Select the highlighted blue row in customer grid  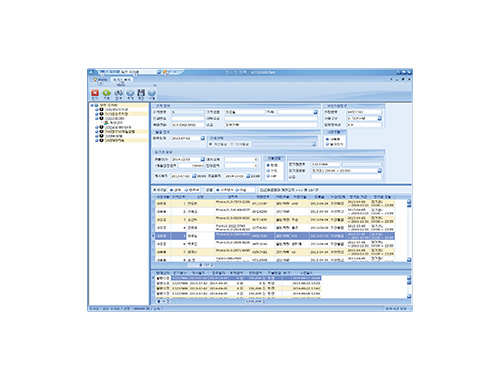point(274,236)
